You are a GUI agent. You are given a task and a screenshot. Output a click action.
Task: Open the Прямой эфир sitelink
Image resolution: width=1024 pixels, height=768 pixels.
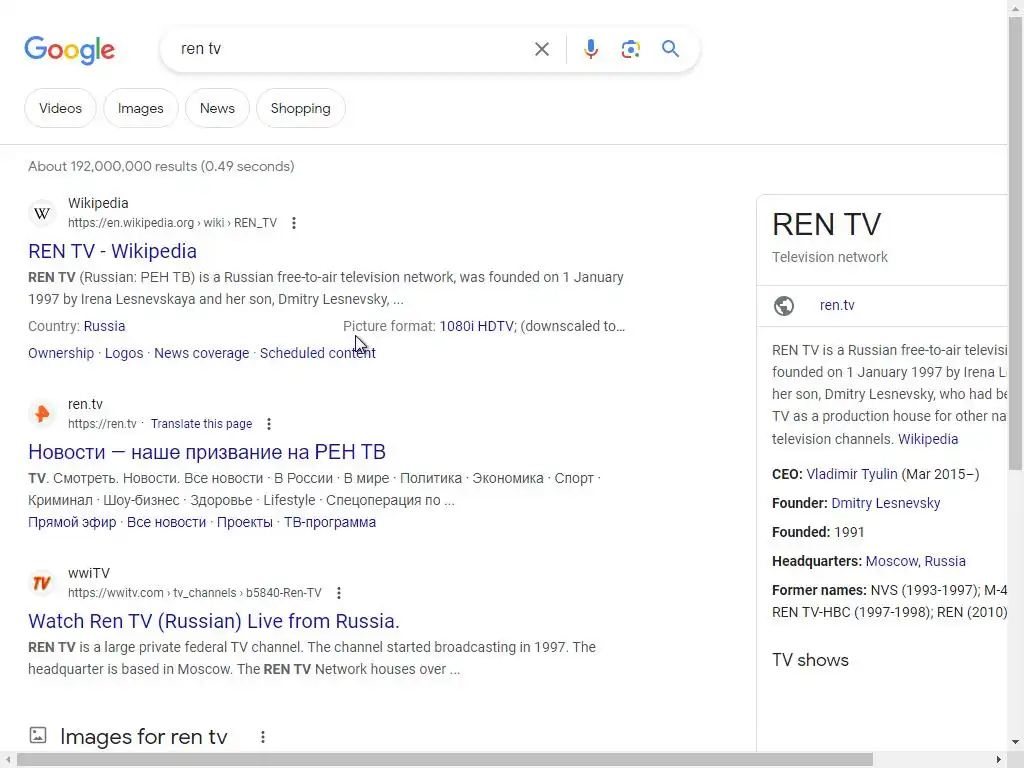tap(72, 522)
